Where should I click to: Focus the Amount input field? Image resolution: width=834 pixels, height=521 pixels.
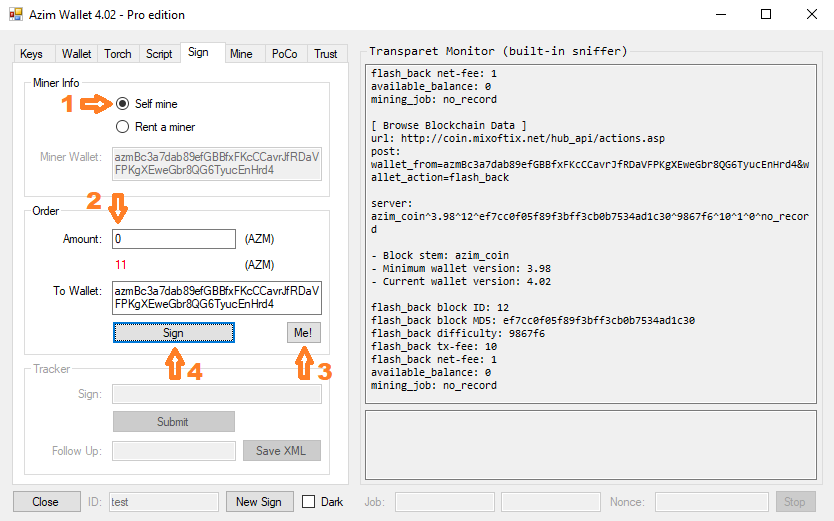(x=174, y=239)
